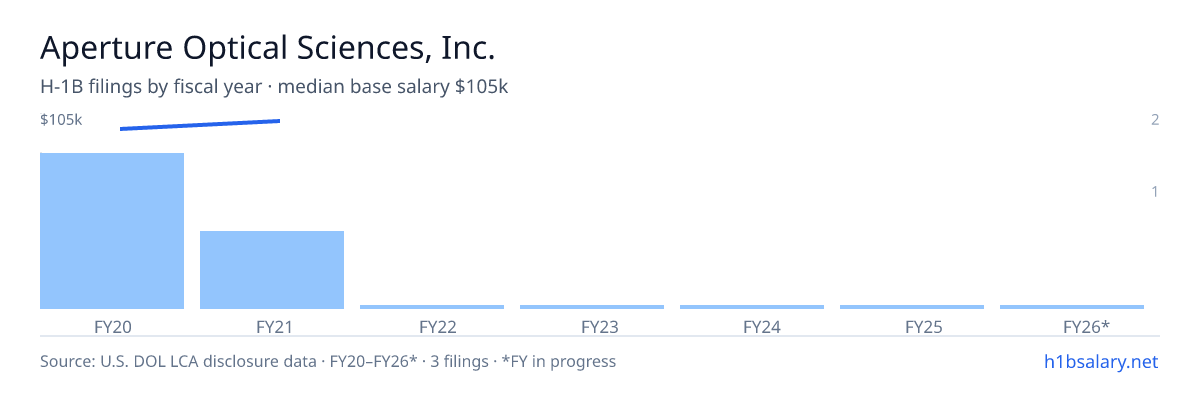
Task: Click the H-1B filings subtitle text
Action: tap(275, 87)
